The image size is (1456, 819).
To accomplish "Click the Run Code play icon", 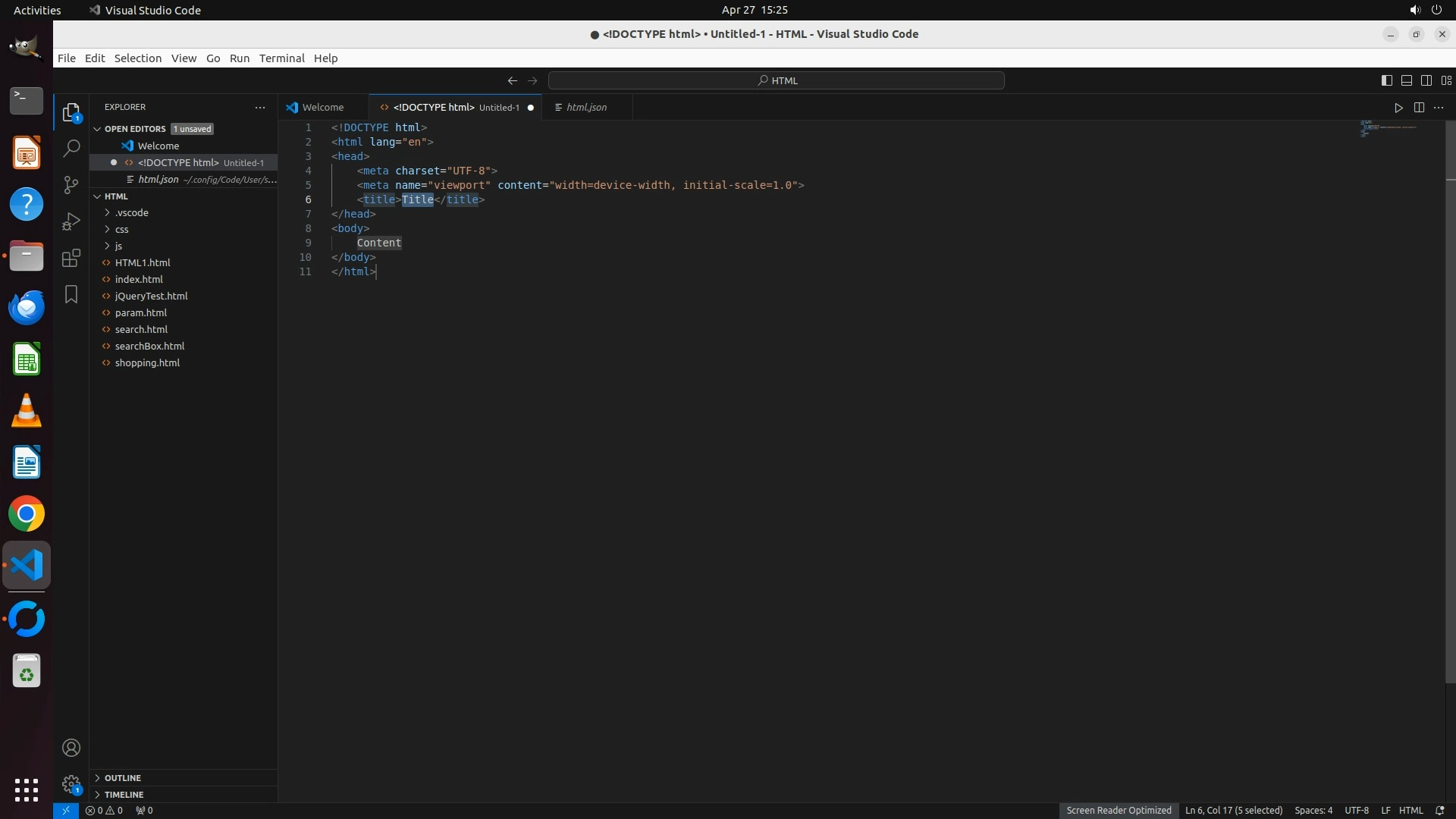I will click(x=1398, y=108).
